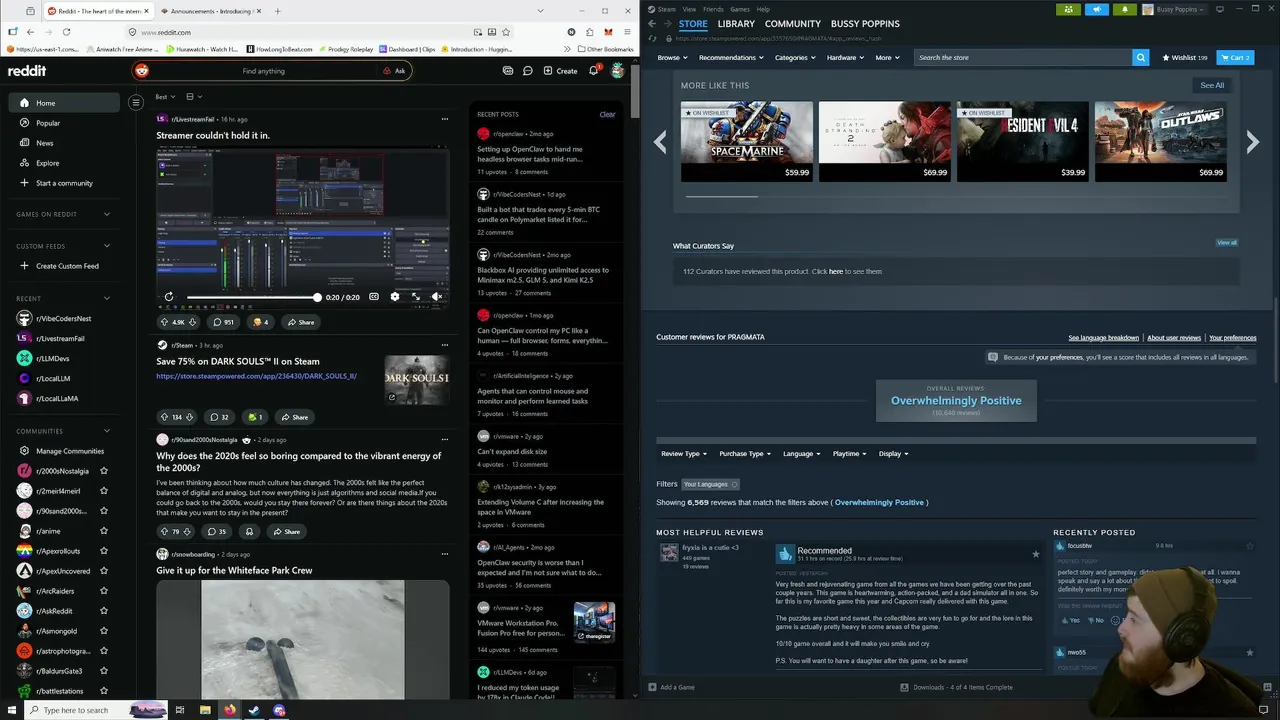
Task: Upvote the DARK SOULS II Steam post
Action: click(x=165, y=417)
